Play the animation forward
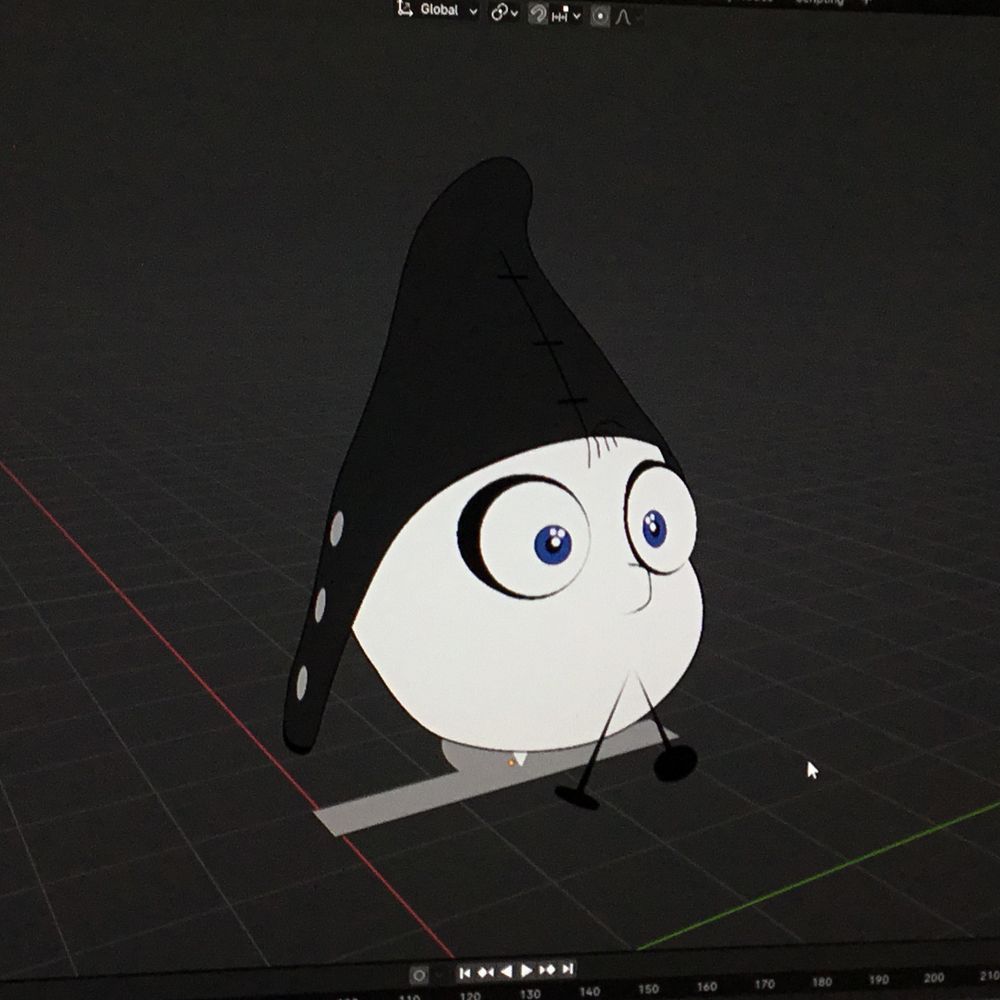Screen dimensions: 1000x1000 [x=527, y=971]
